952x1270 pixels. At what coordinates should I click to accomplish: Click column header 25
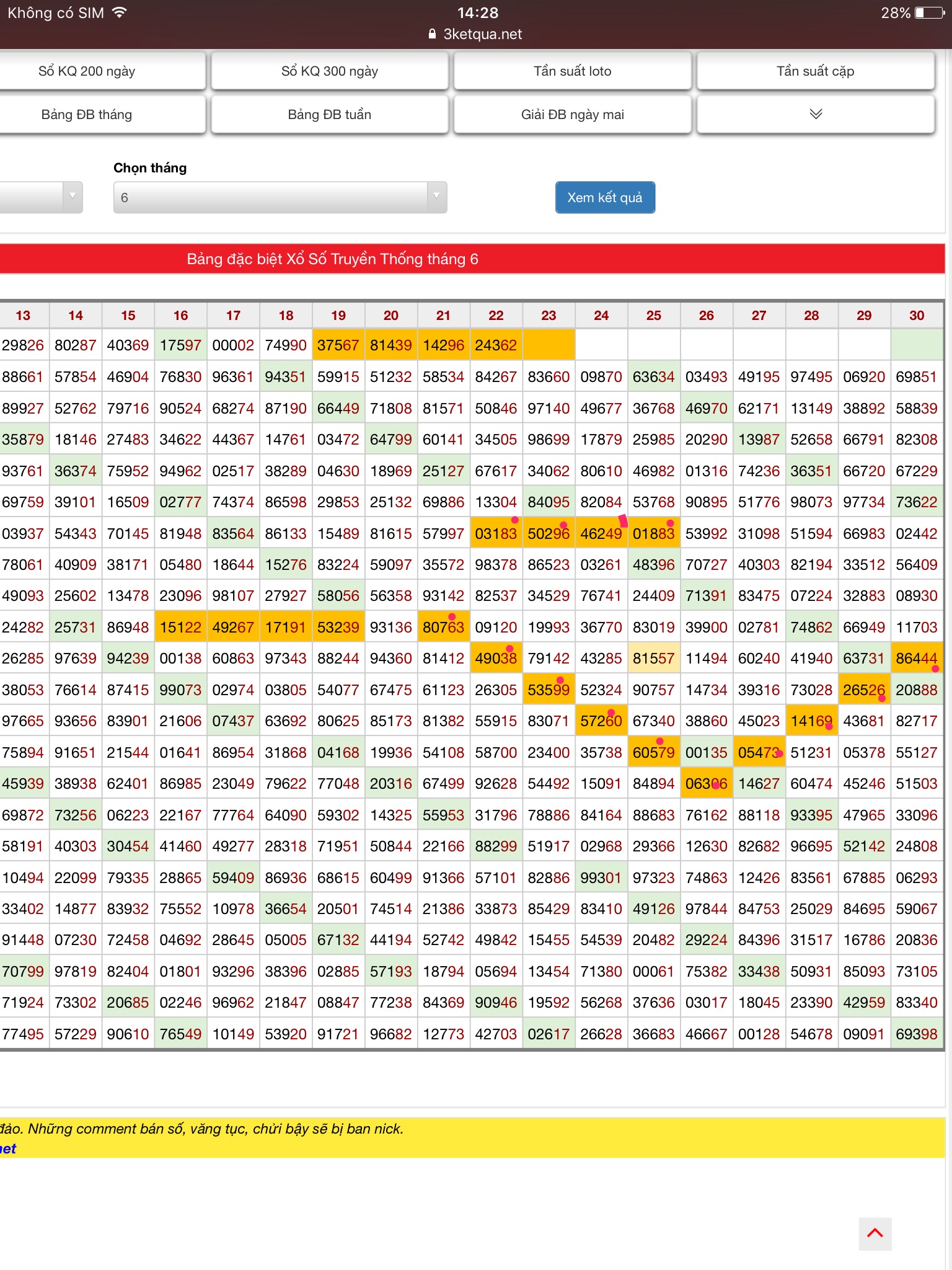[x=654, y=315]
